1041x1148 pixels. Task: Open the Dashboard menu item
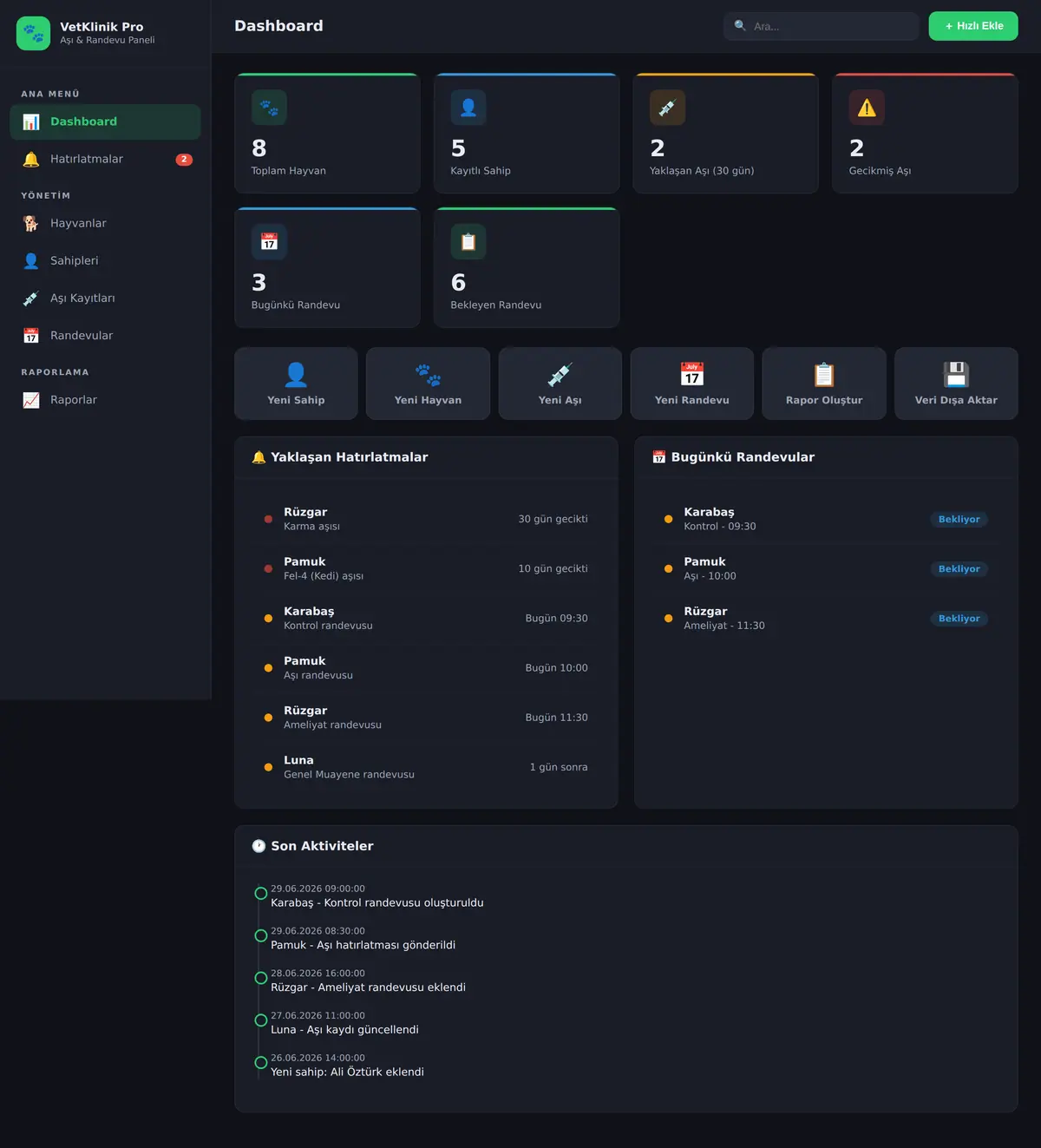point(105,121)
